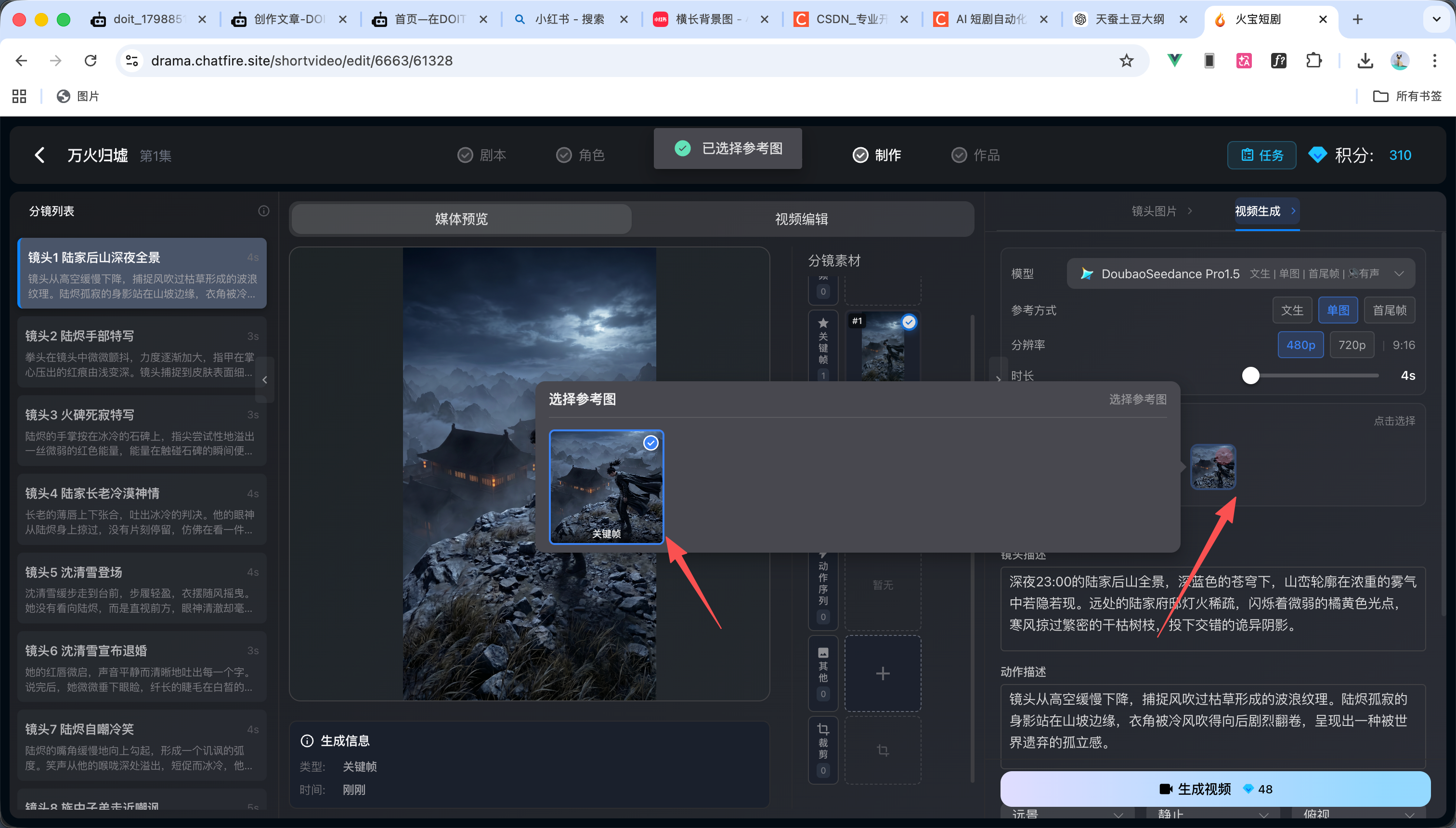
Task: Select 文生 reference mode
Action: click(x=1292, y=310)
